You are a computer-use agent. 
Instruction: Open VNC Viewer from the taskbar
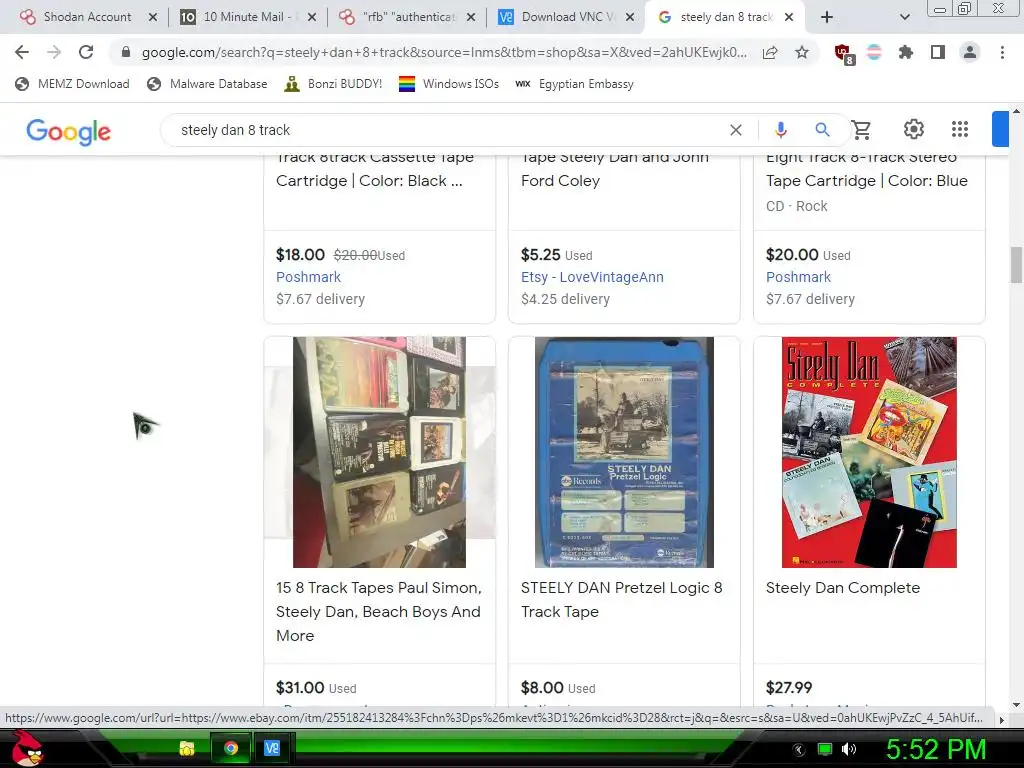click(272, 748)
